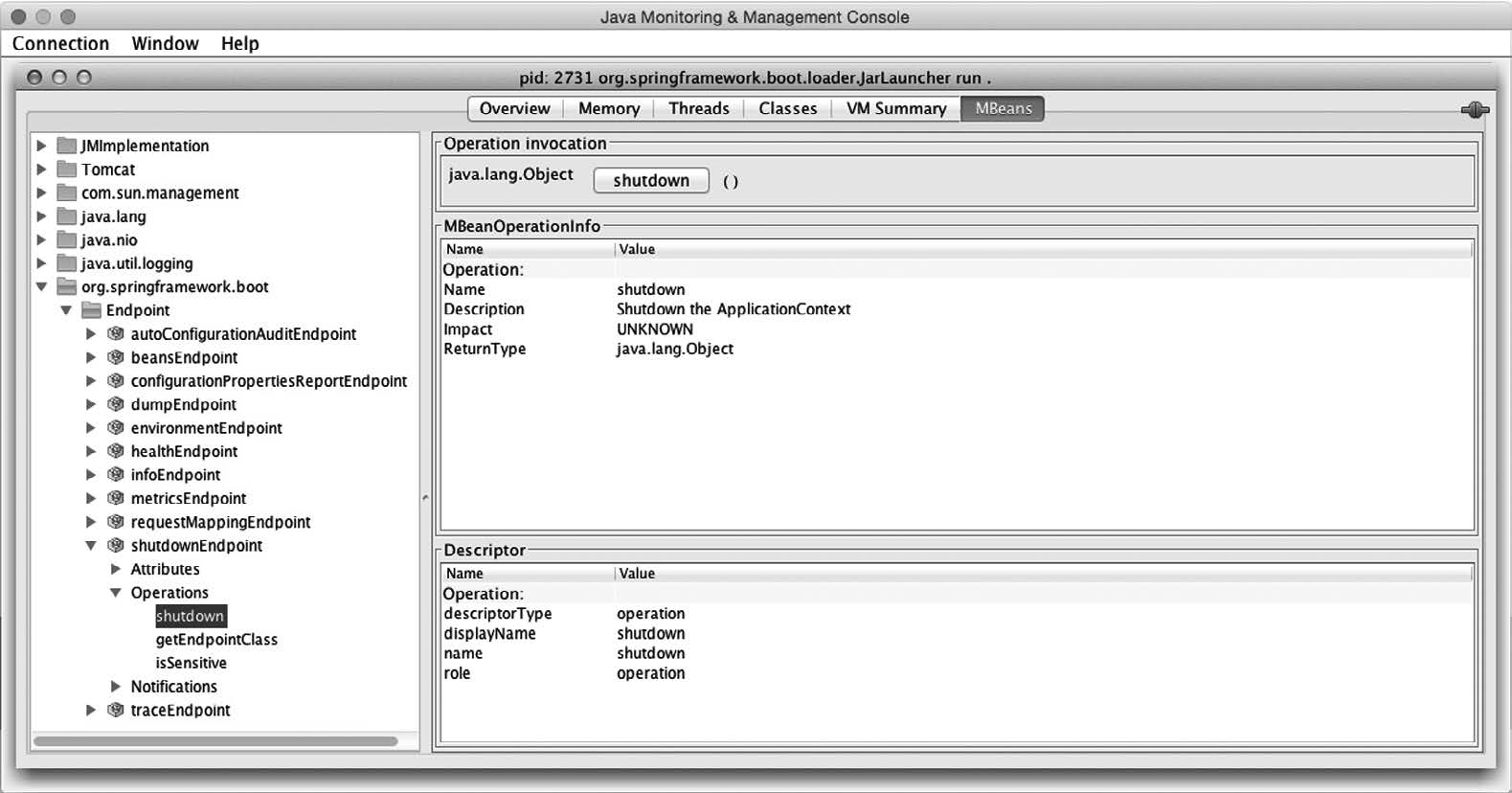Expand the JMImplementation tree node
The height and width of the screenshot is (793, 1512).
41,146
